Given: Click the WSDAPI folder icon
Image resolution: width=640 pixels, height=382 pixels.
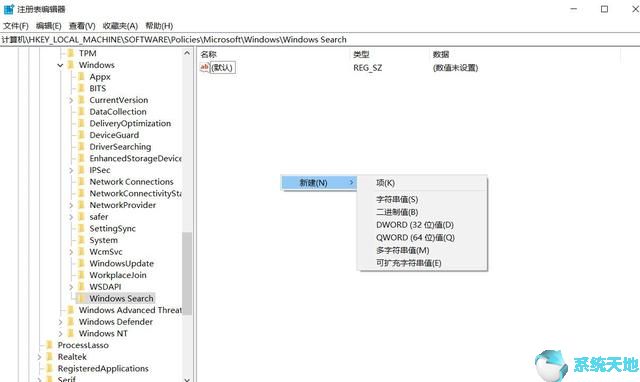Looking at the screenshot, I should coord(81,287).
